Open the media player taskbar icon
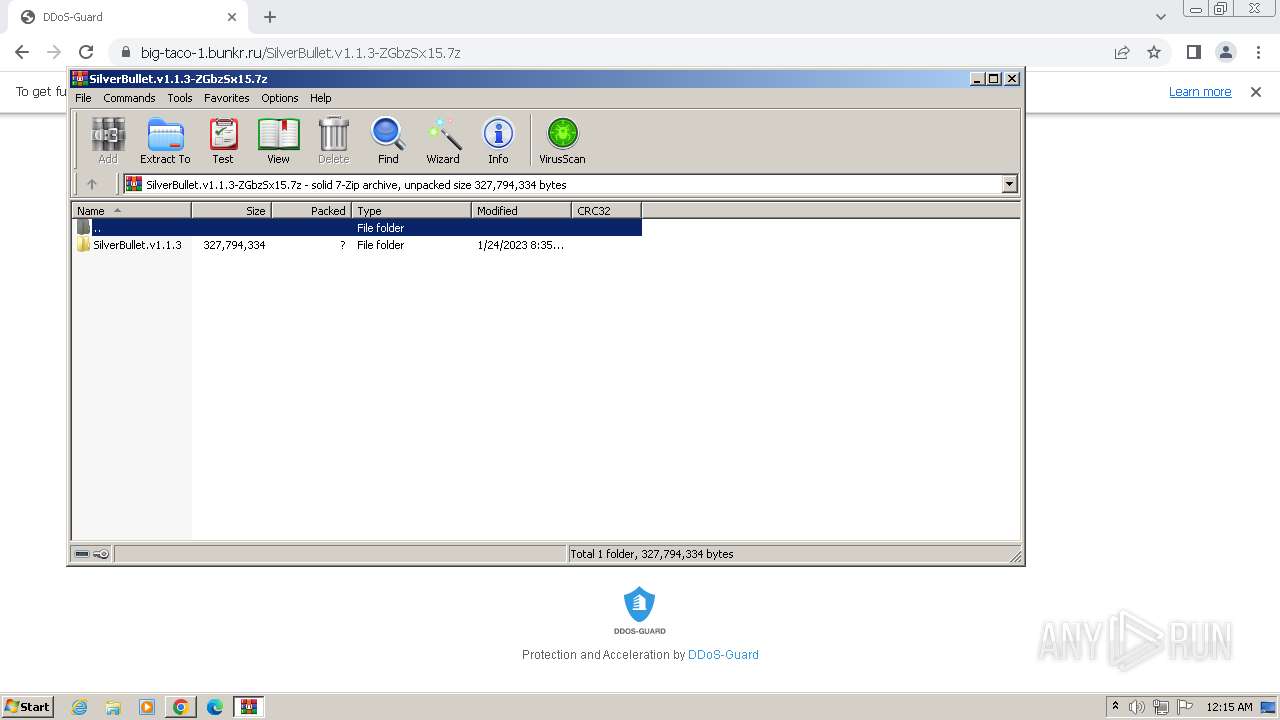This screenshot has height=720, width=1280. (147, 707)
